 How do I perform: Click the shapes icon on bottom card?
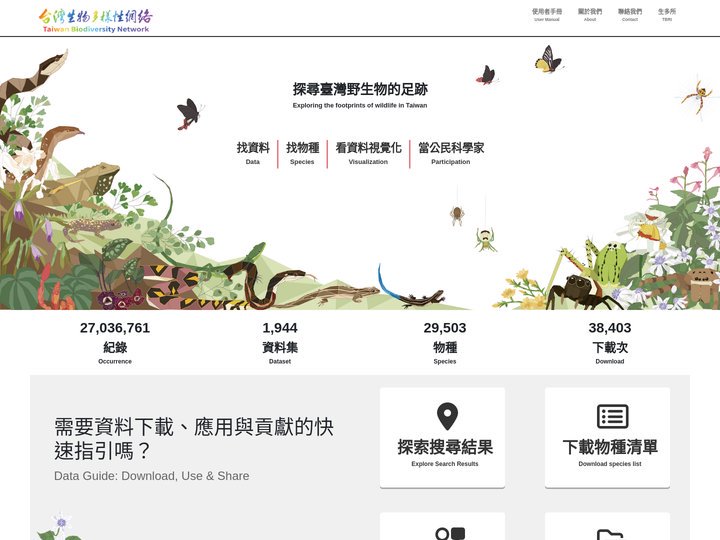point(450,534)
